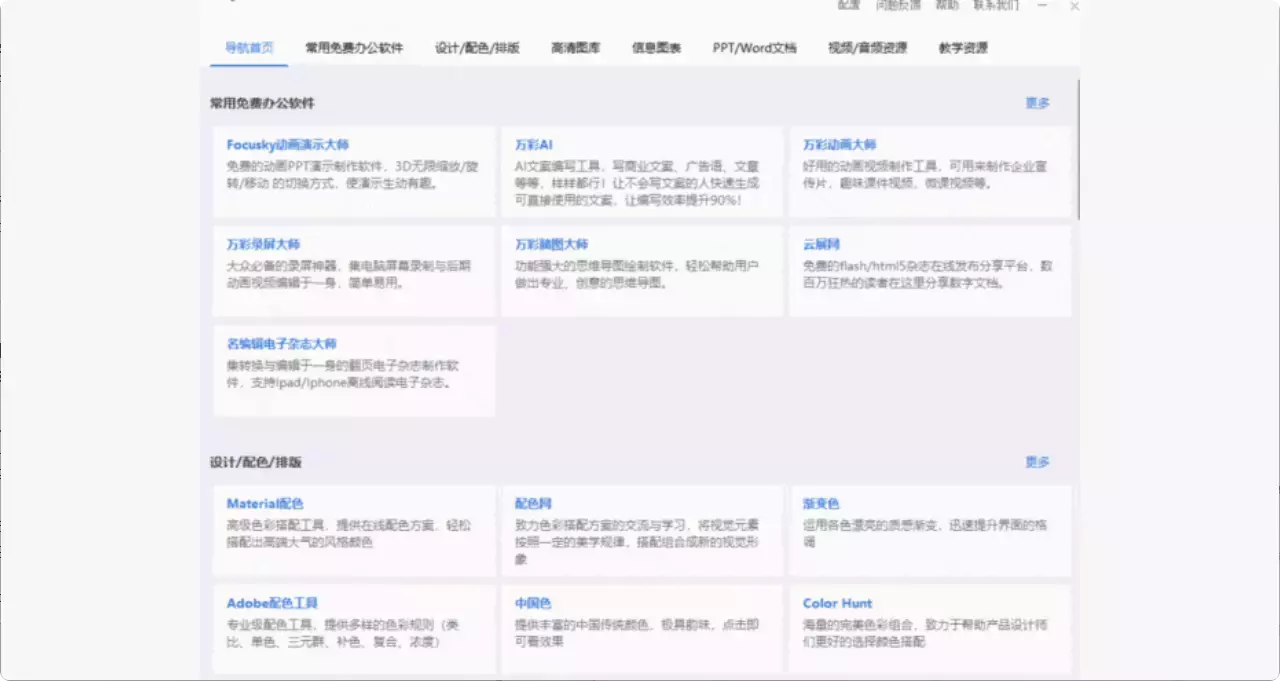打开 教学资源 标签页
Screen dimensions: 1280x681
point(961,46)
